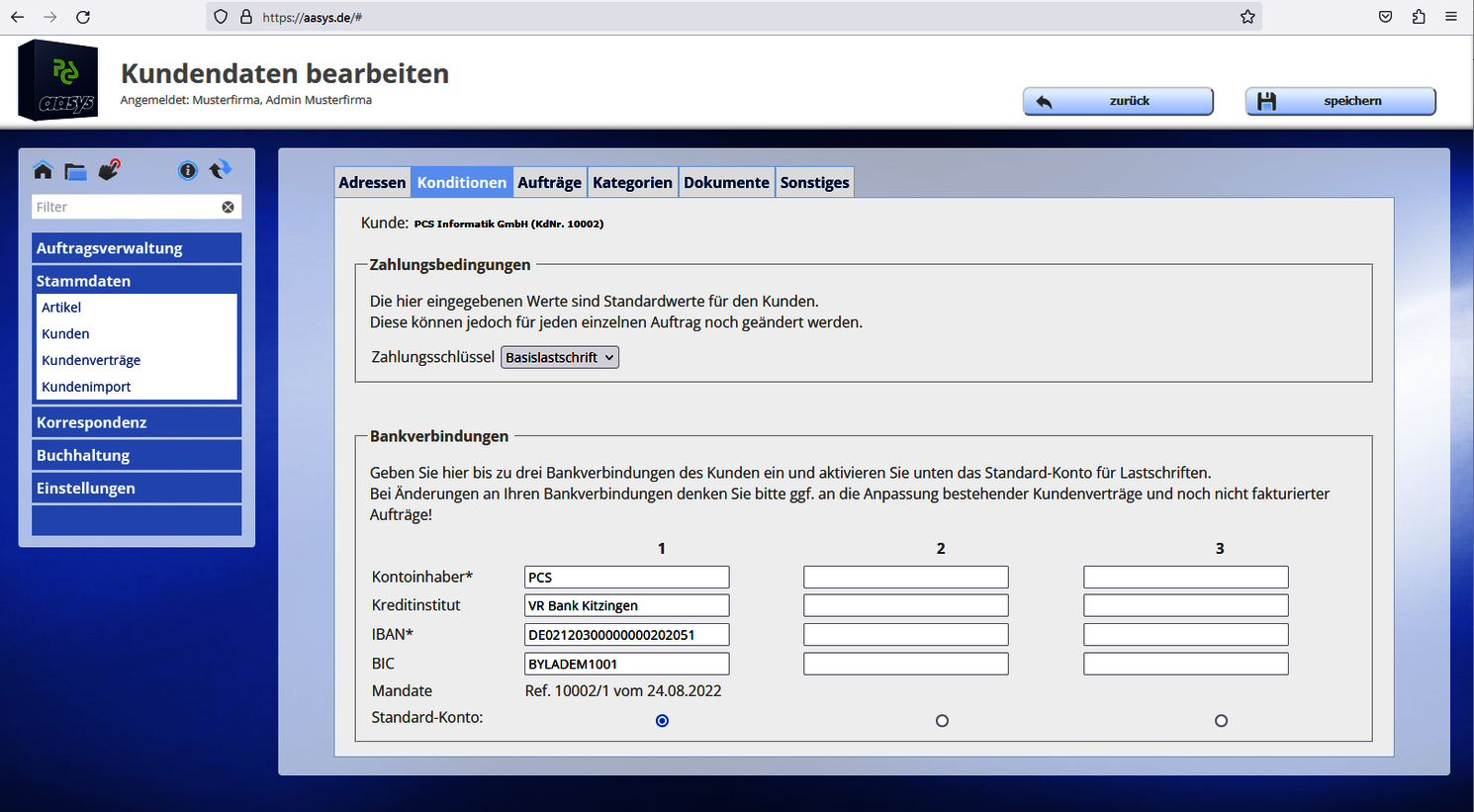Open the Dokumente tab
This screenshot has width=1474, height=812.
coord(726,182)
